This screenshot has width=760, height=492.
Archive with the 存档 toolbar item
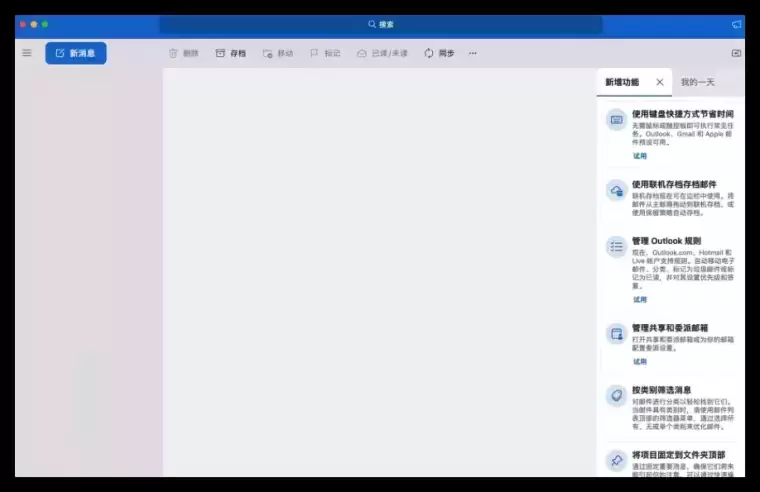click(x=231, y=53)
